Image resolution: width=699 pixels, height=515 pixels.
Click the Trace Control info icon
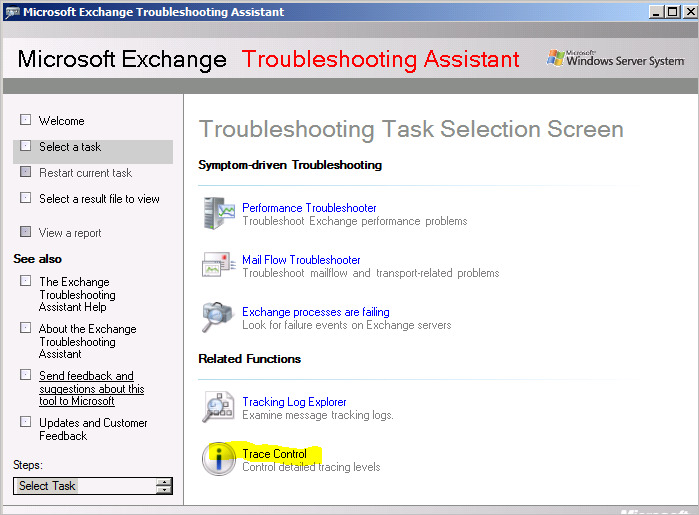[218, 459]
